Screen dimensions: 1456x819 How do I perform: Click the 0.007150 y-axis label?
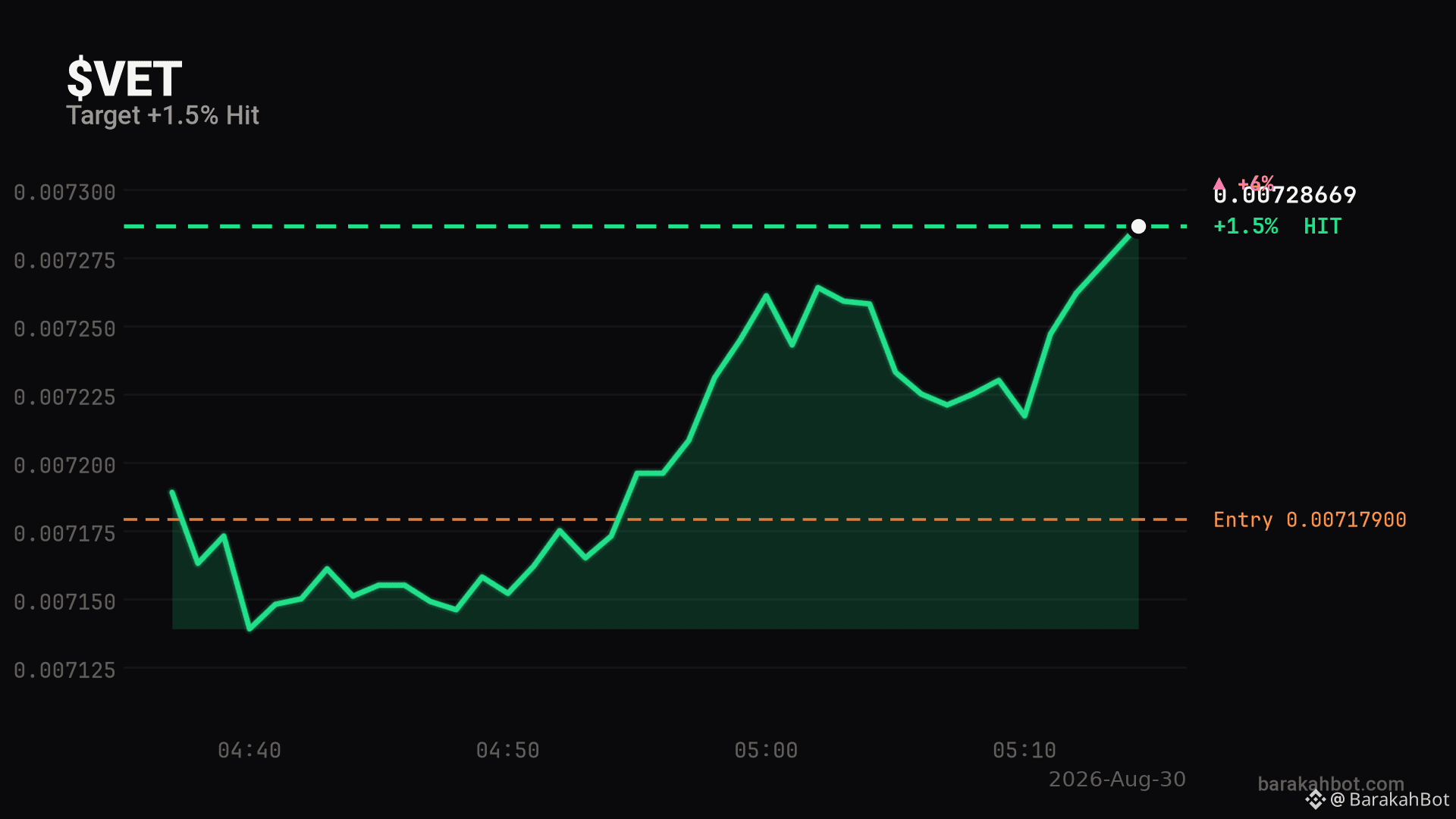click(x=65, y=602)
